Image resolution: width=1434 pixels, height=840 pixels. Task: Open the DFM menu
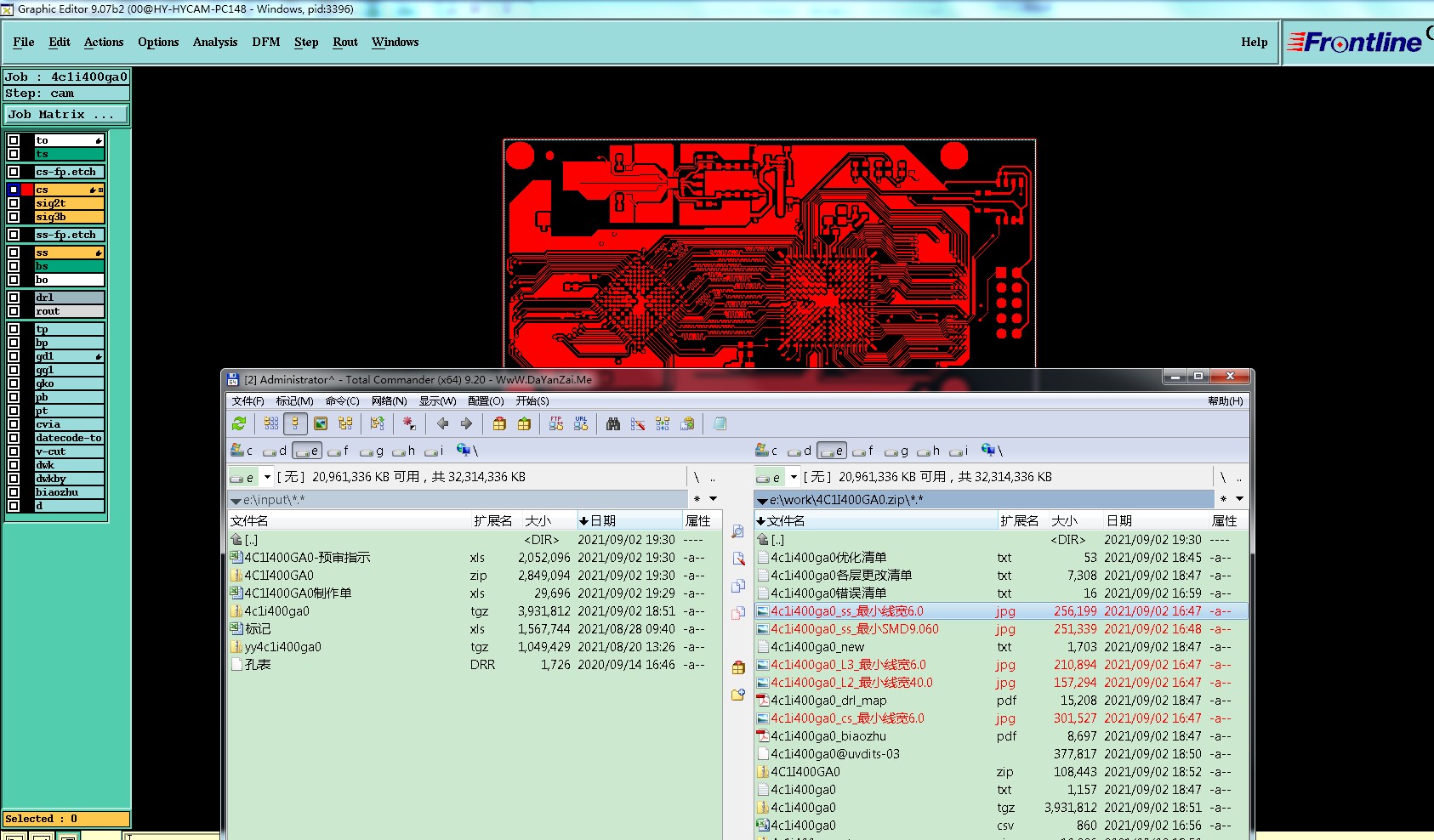click(266, 42)
